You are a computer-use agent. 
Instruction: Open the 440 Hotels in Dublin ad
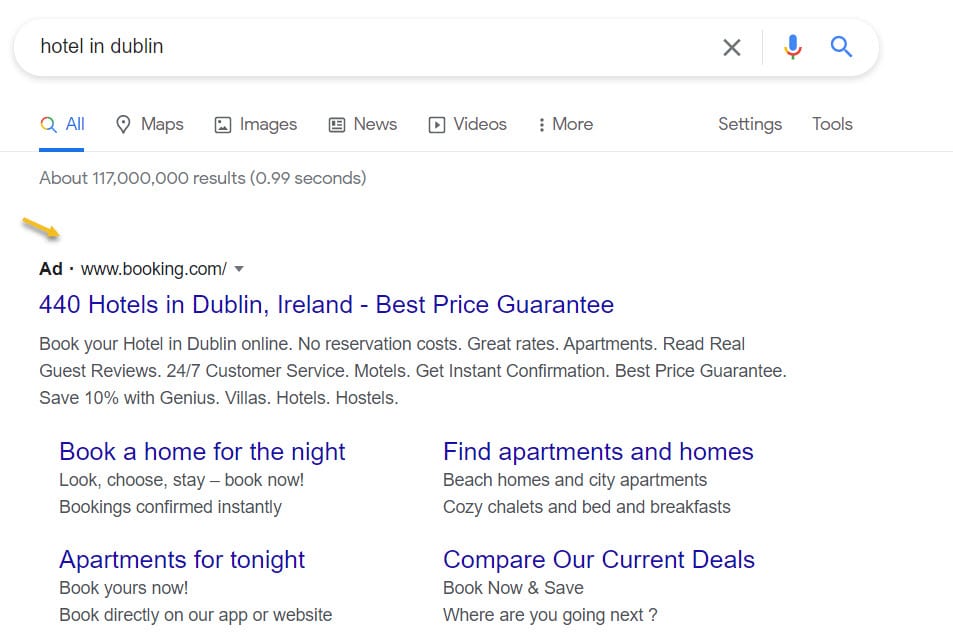326,304
